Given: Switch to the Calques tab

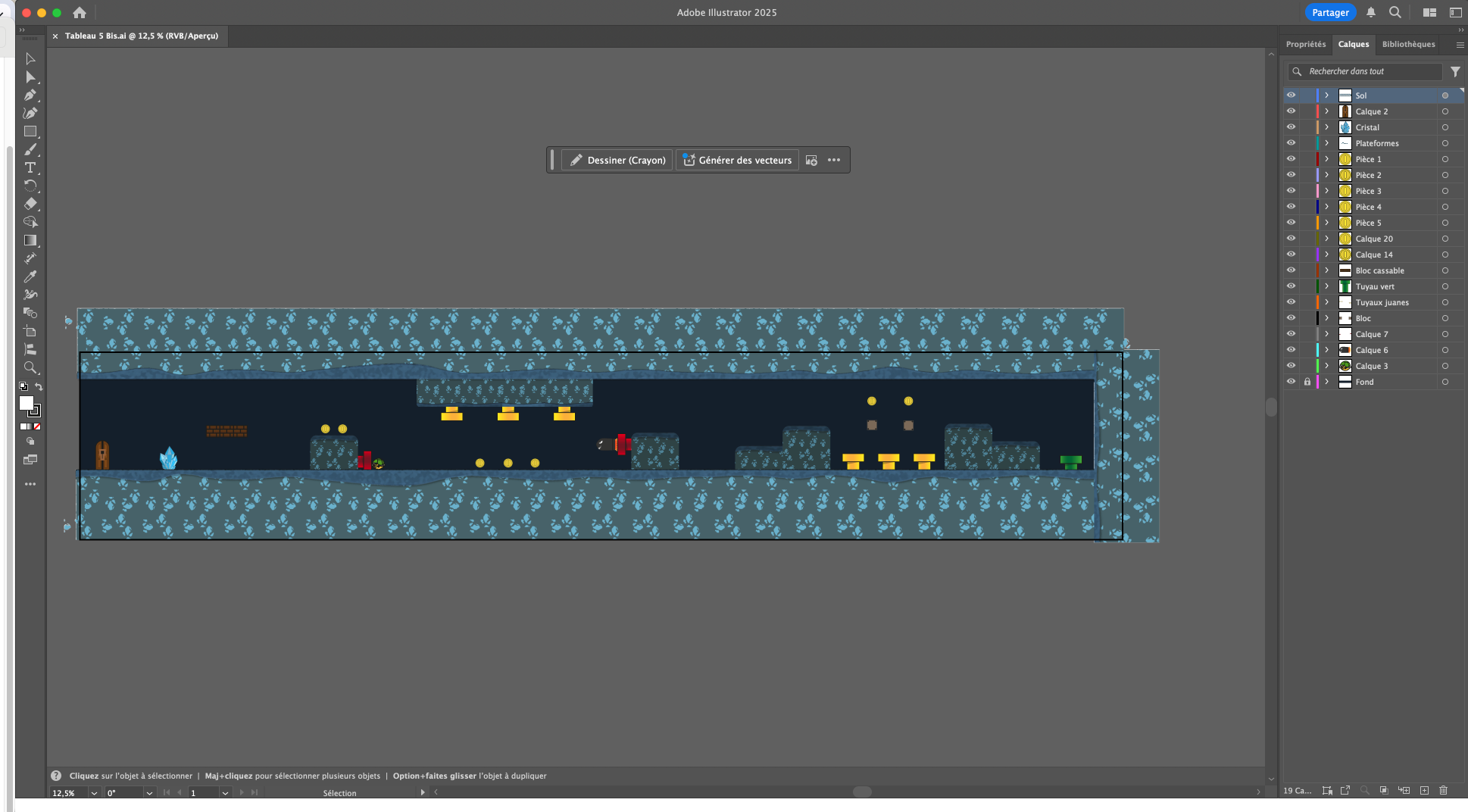Looking at the screenshot, I should coord(1354,44).
